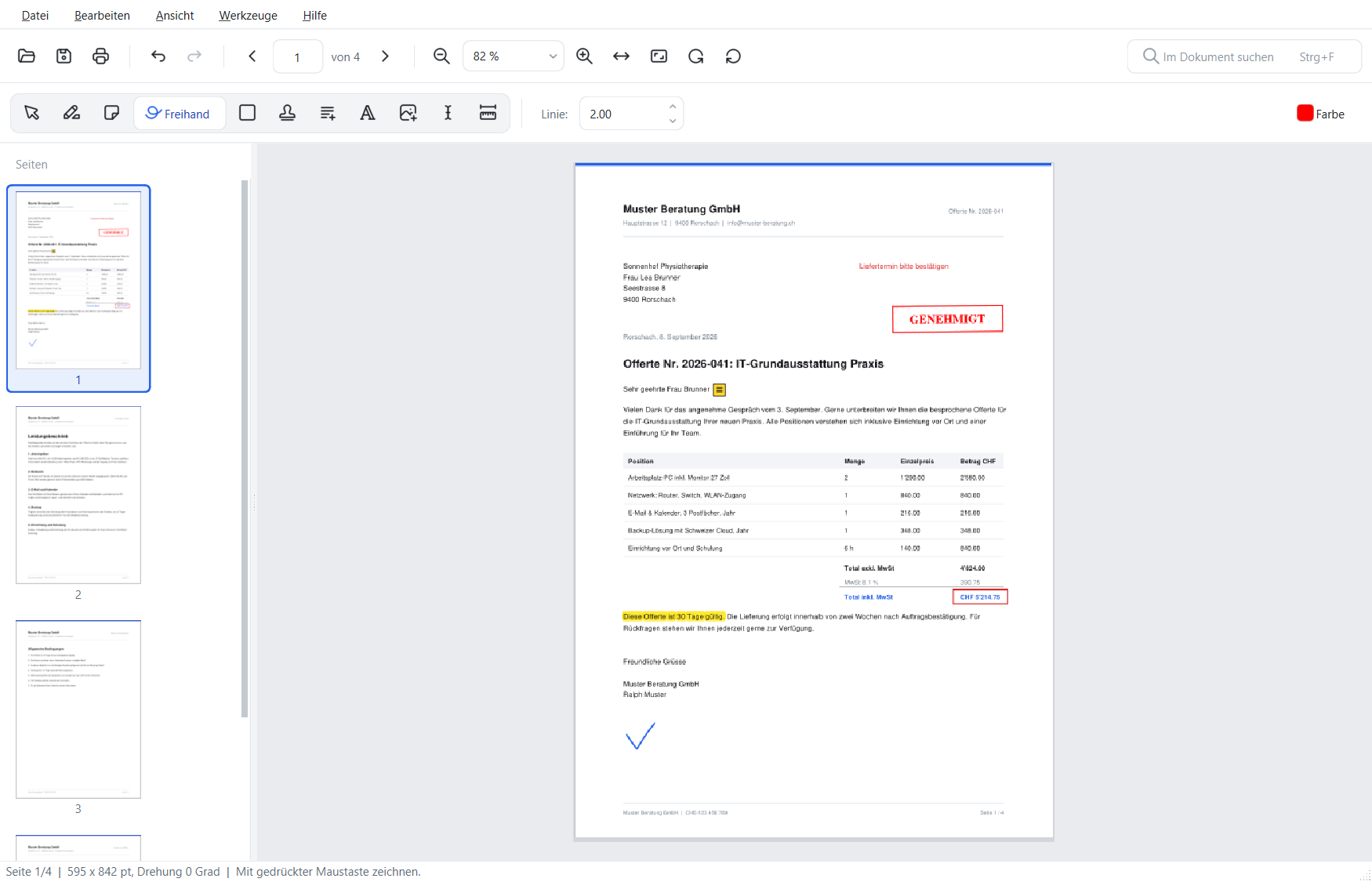Click the red Farbe color swatch
This screenshot has height=882, width=1372.
click(x=1305, y=114)
